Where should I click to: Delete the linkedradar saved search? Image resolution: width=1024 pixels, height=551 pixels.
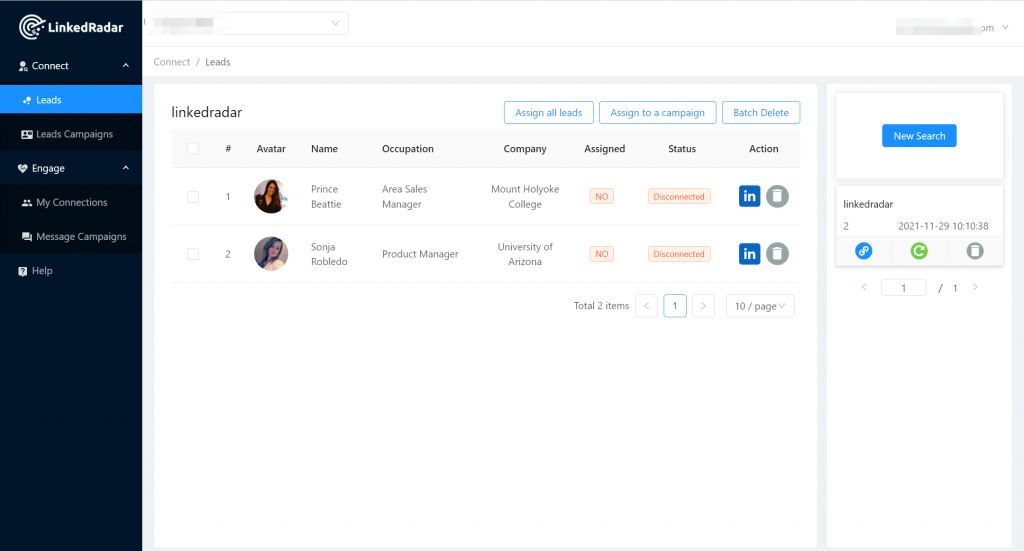(x=974, y=251)
